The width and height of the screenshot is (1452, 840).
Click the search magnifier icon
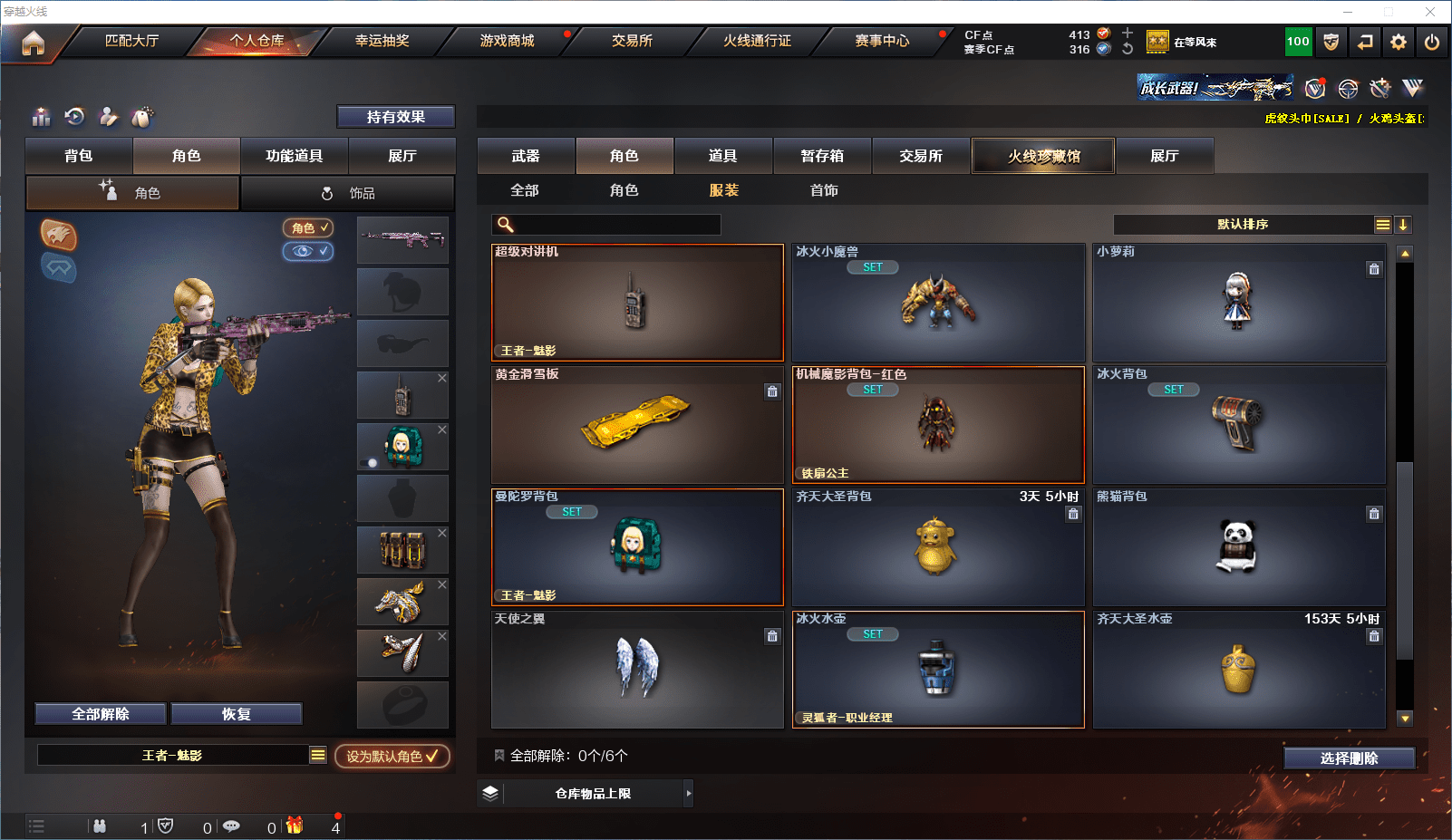(506, 225)
